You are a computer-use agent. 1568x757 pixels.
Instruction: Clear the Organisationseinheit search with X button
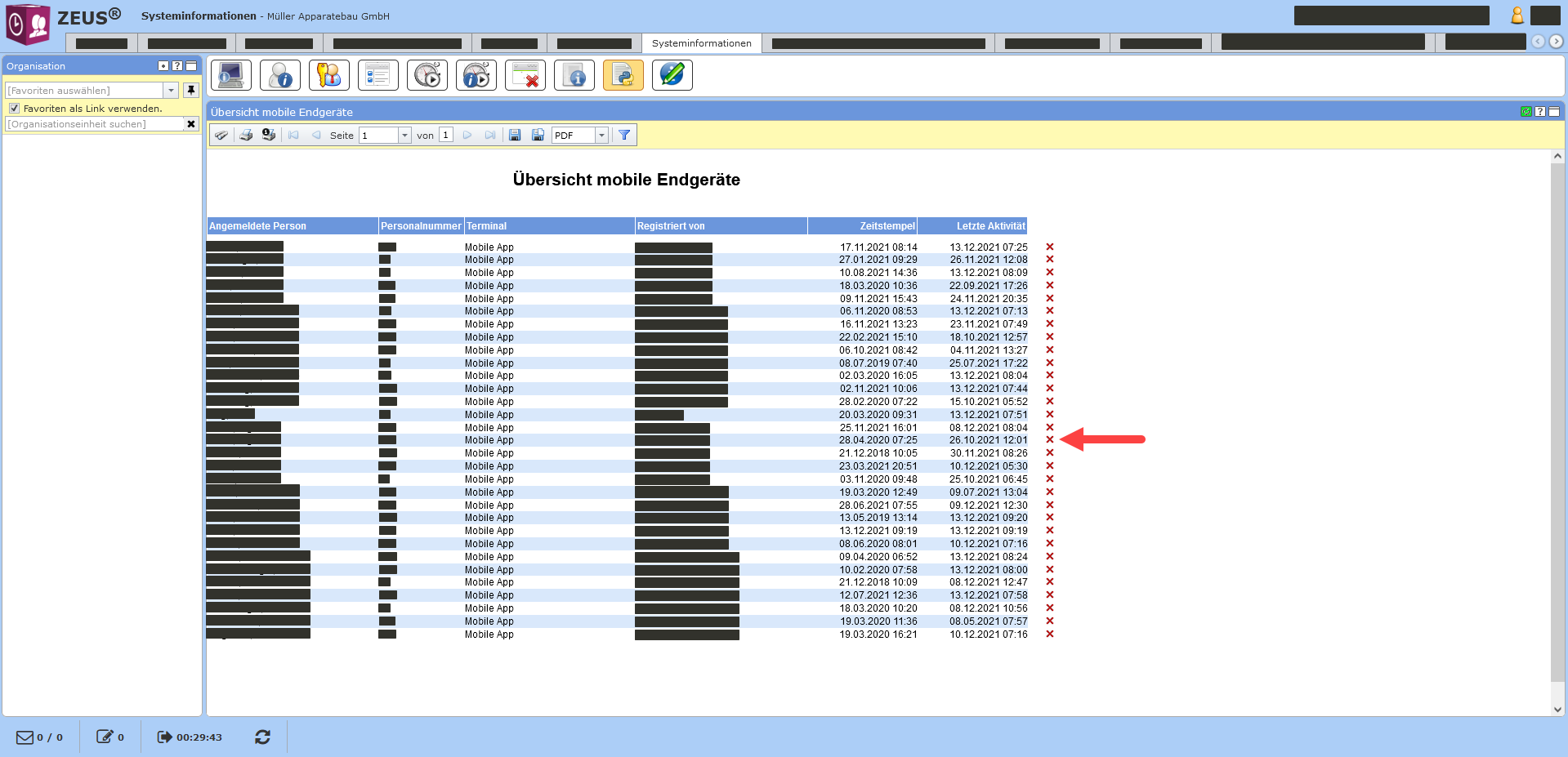click(191, 124)
